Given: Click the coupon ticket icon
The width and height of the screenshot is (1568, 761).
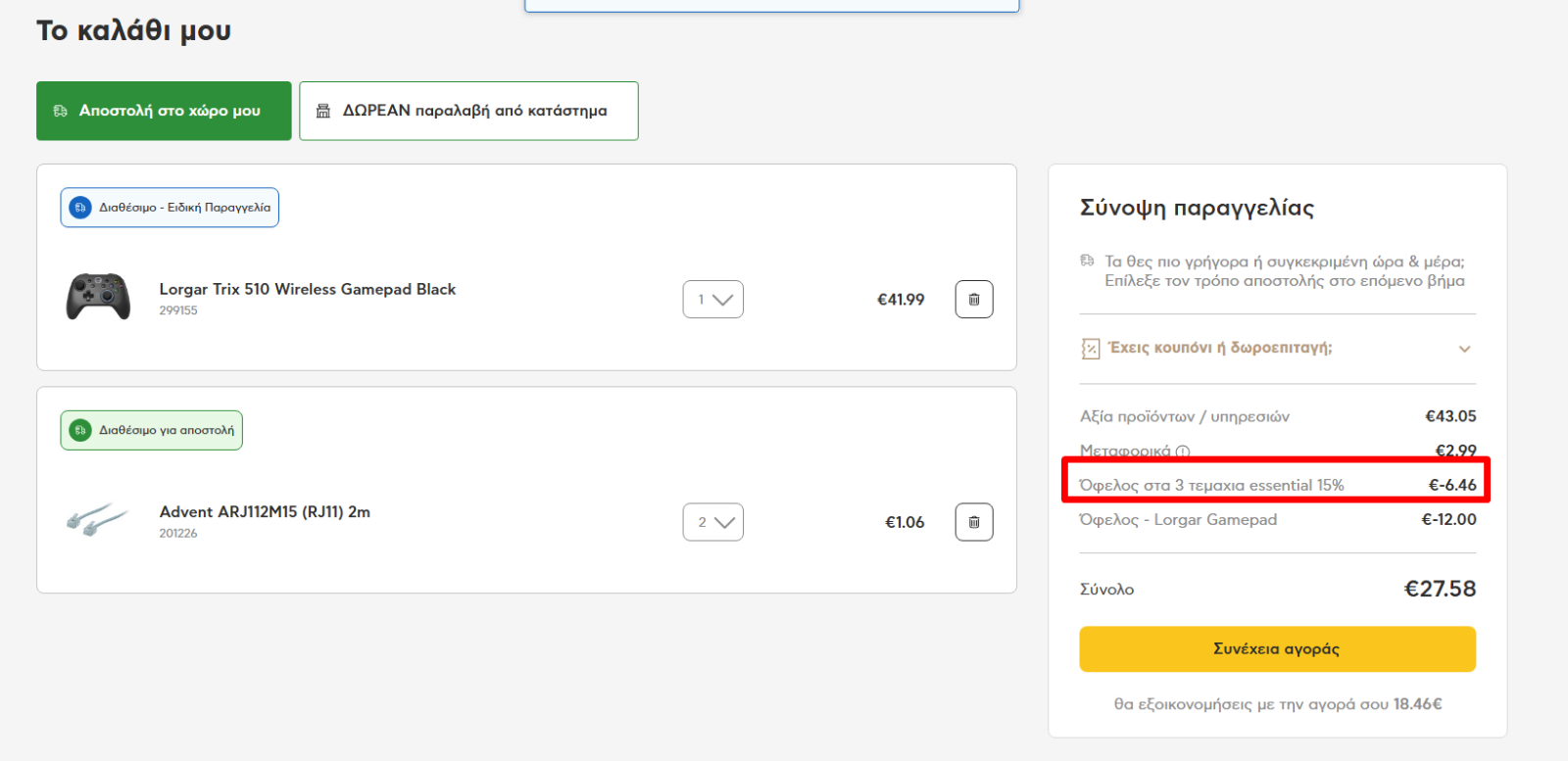Looking at the screenshot, I should point(1090,349).
